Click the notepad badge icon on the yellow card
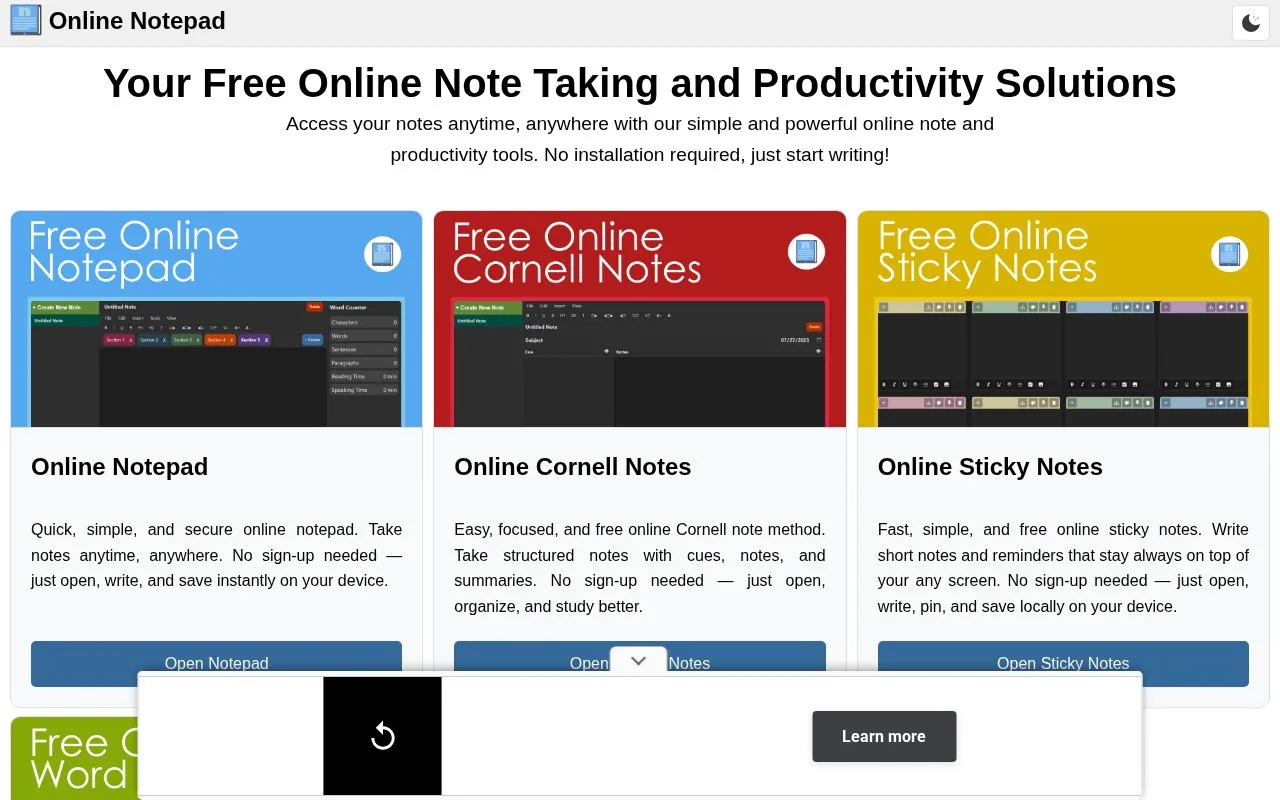1280x800 pixels. click(1229, 254)
